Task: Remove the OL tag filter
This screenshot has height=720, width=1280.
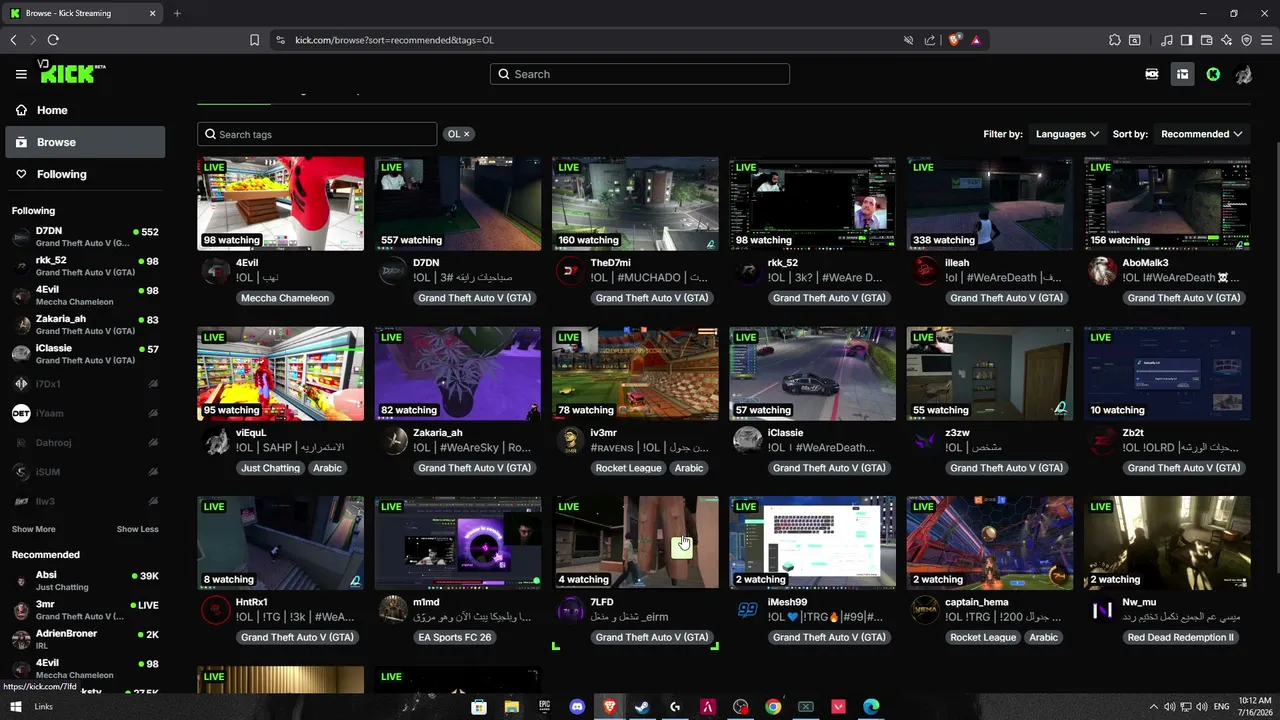Action: pos(466,134)
